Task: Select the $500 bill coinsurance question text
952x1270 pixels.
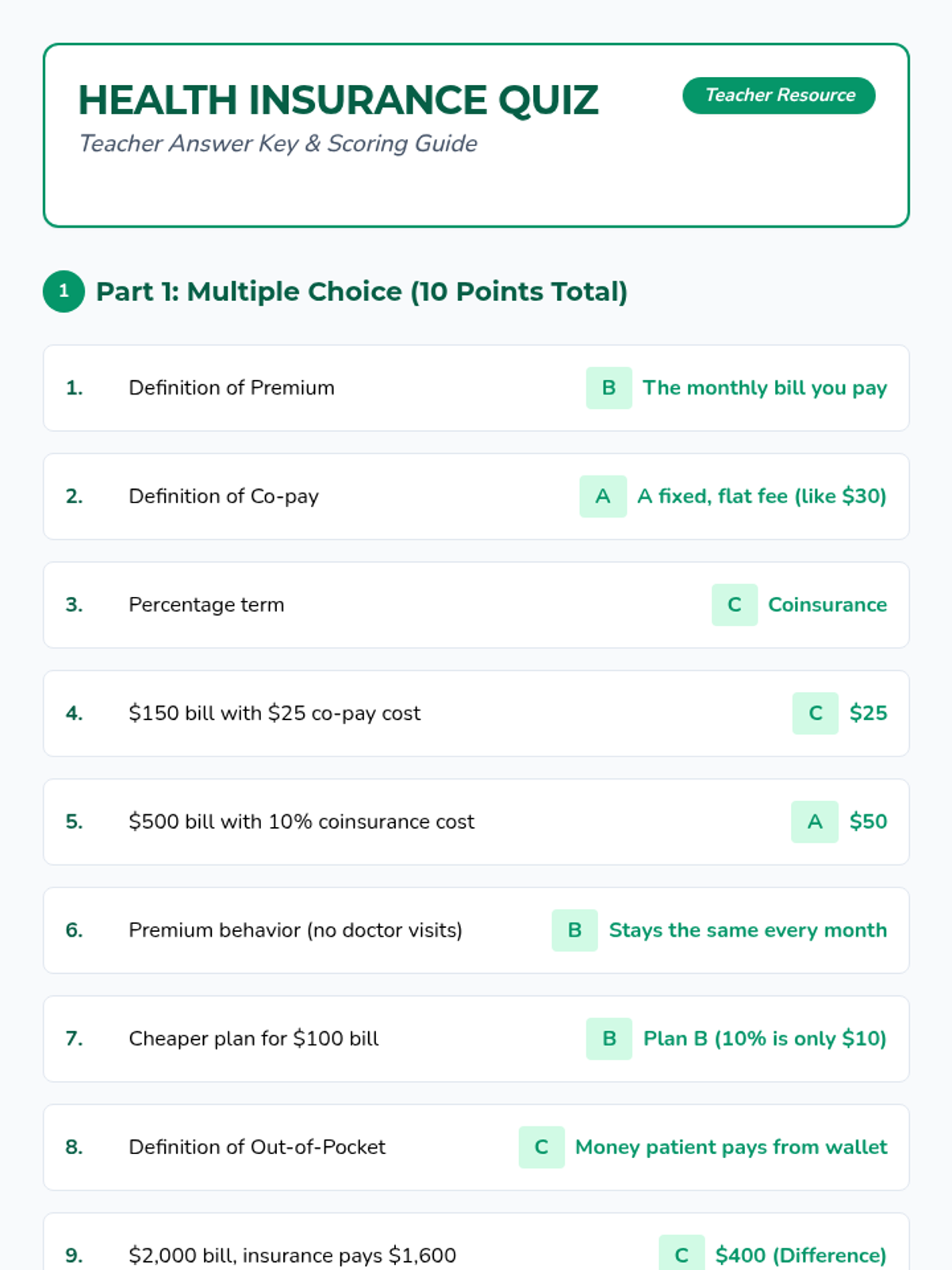Action: point(301,822)
